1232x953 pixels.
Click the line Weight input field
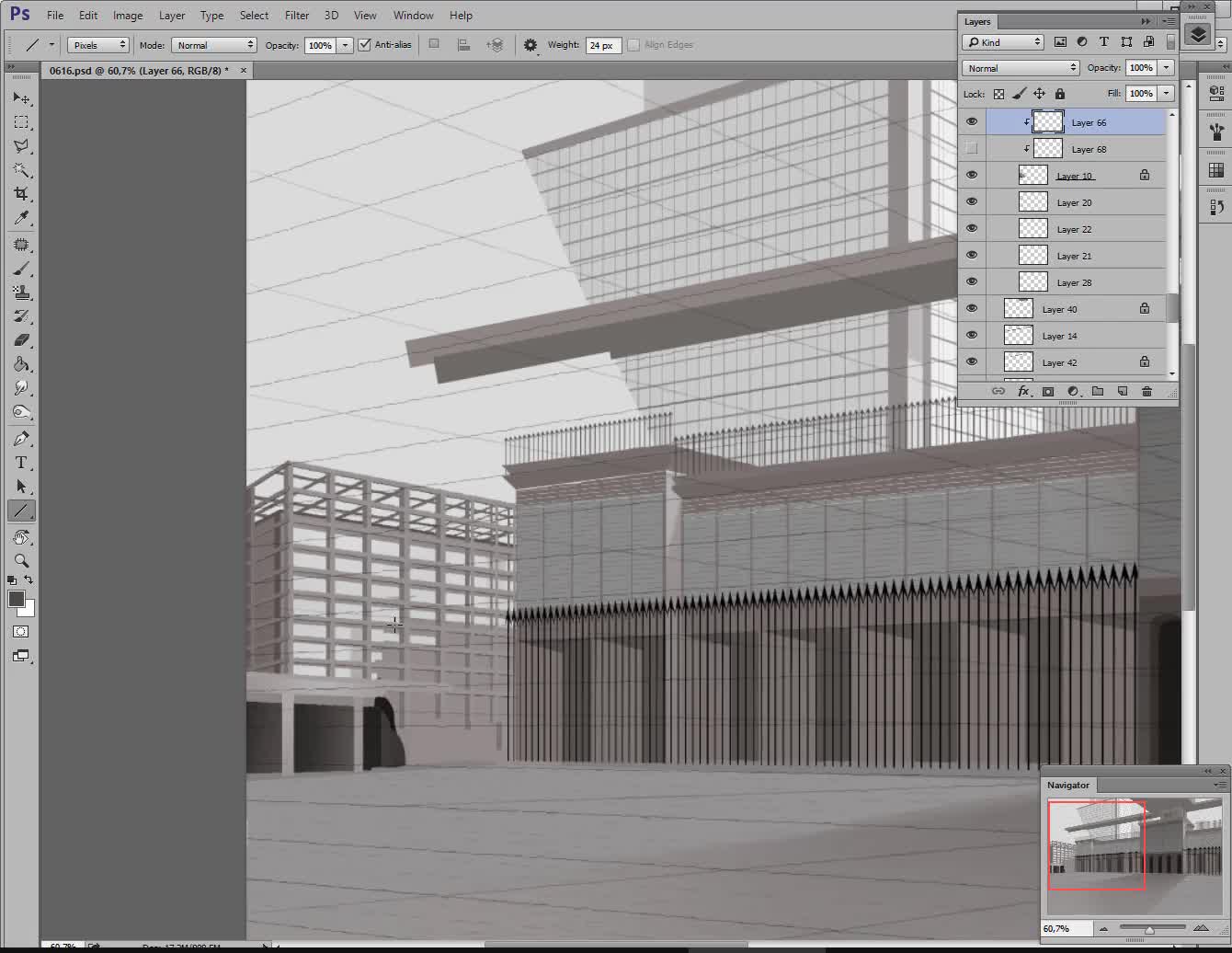point(603,44)
